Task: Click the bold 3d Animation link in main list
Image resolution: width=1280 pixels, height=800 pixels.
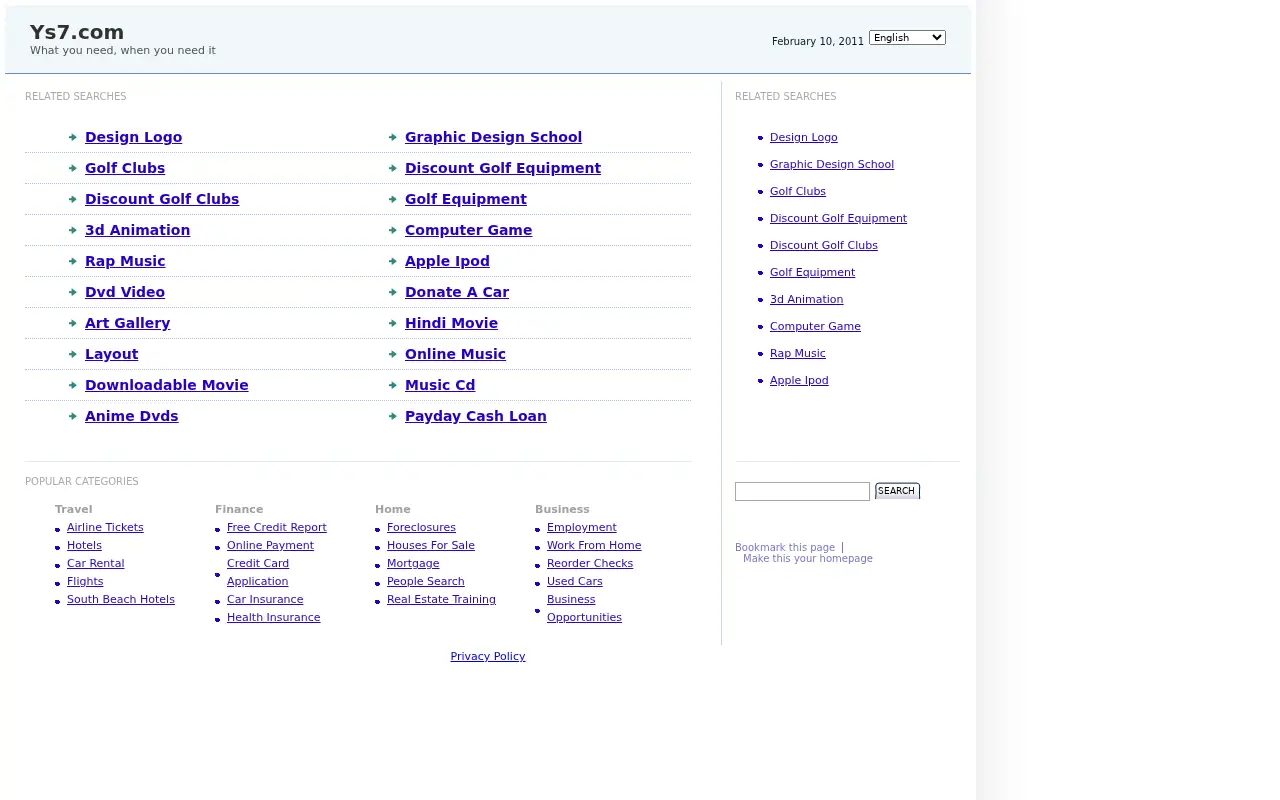Action: pos(137,230)
